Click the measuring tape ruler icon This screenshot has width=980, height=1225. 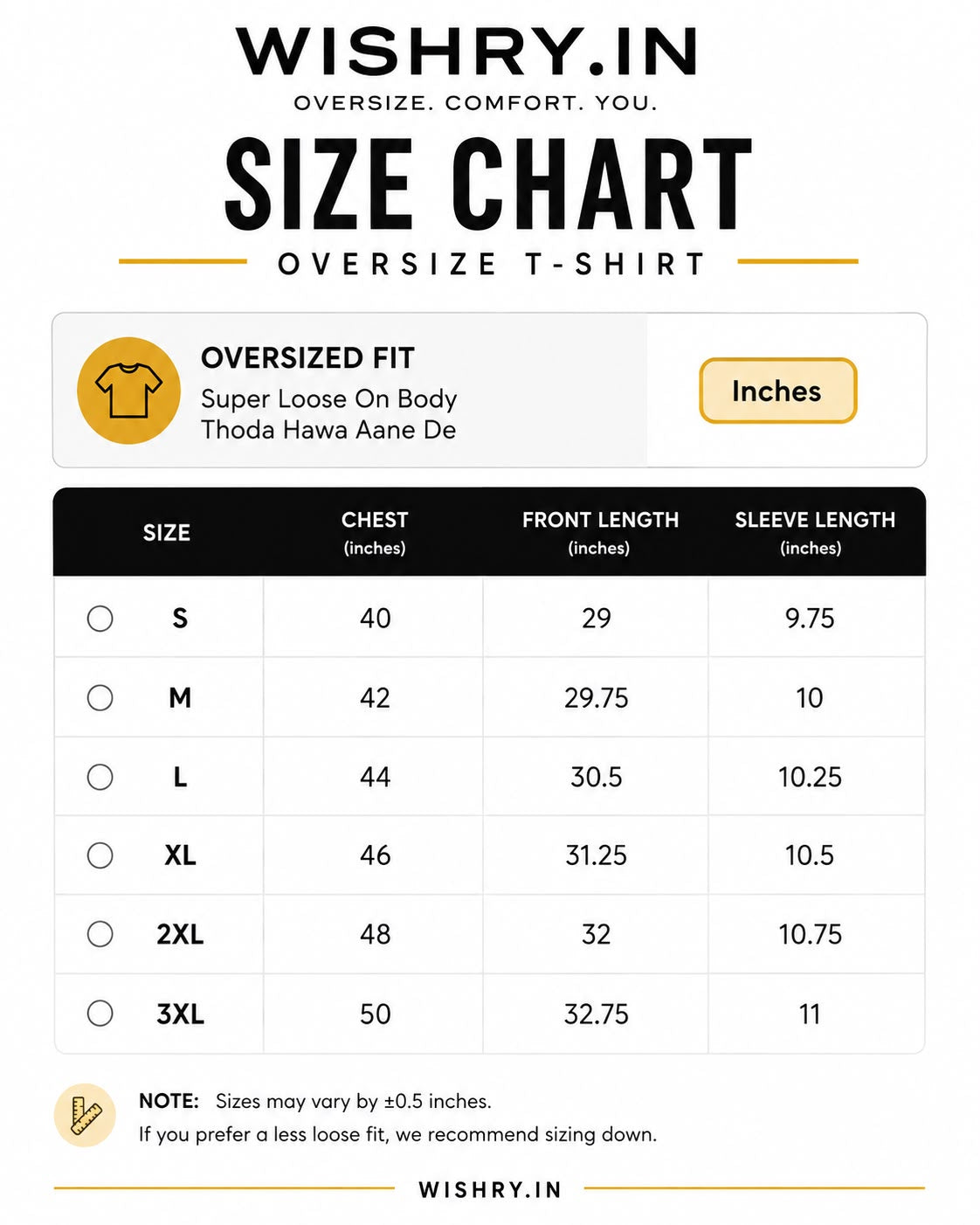pos(85,1116)
